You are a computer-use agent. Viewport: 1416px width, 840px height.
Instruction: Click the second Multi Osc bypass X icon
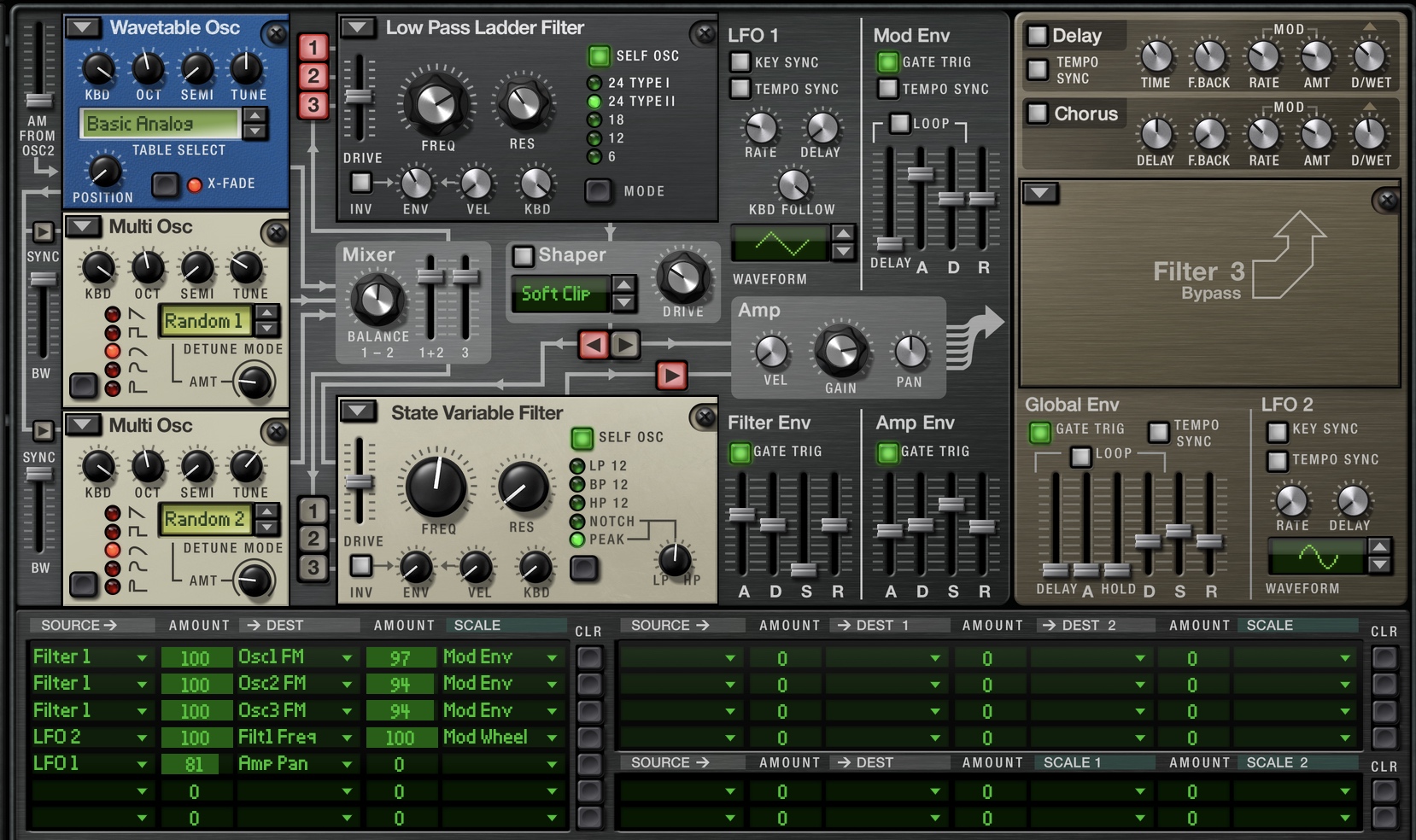click(276, 431)
